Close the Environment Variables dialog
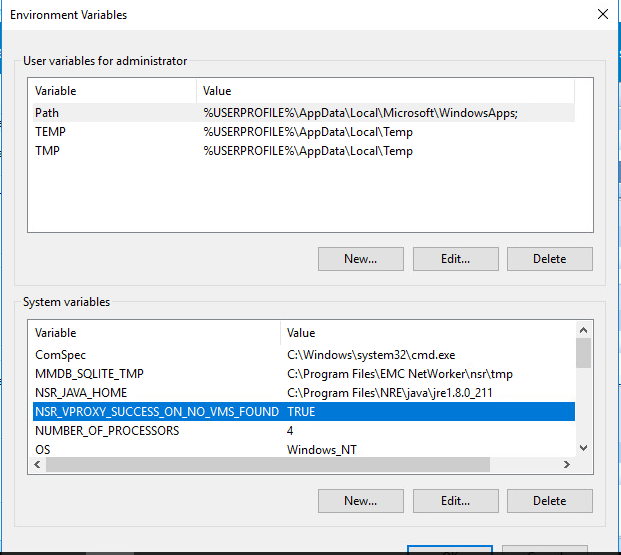 [x=602, y=15]
